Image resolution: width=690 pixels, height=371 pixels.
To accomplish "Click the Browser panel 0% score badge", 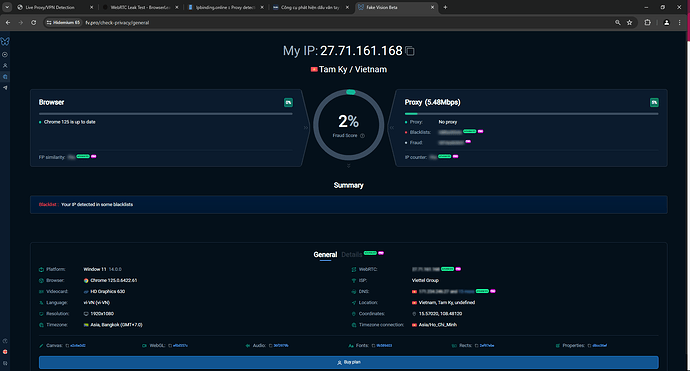I will [x=288, y=103].
